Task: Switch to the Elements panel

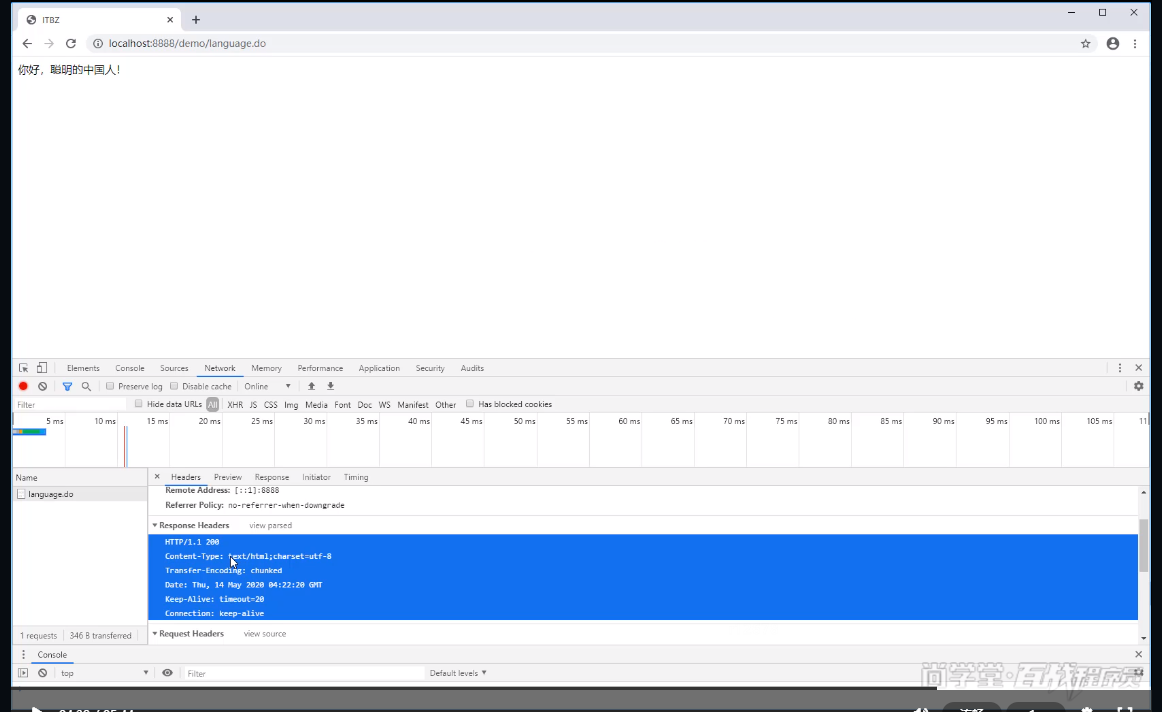Action: [x=83, y=368]
